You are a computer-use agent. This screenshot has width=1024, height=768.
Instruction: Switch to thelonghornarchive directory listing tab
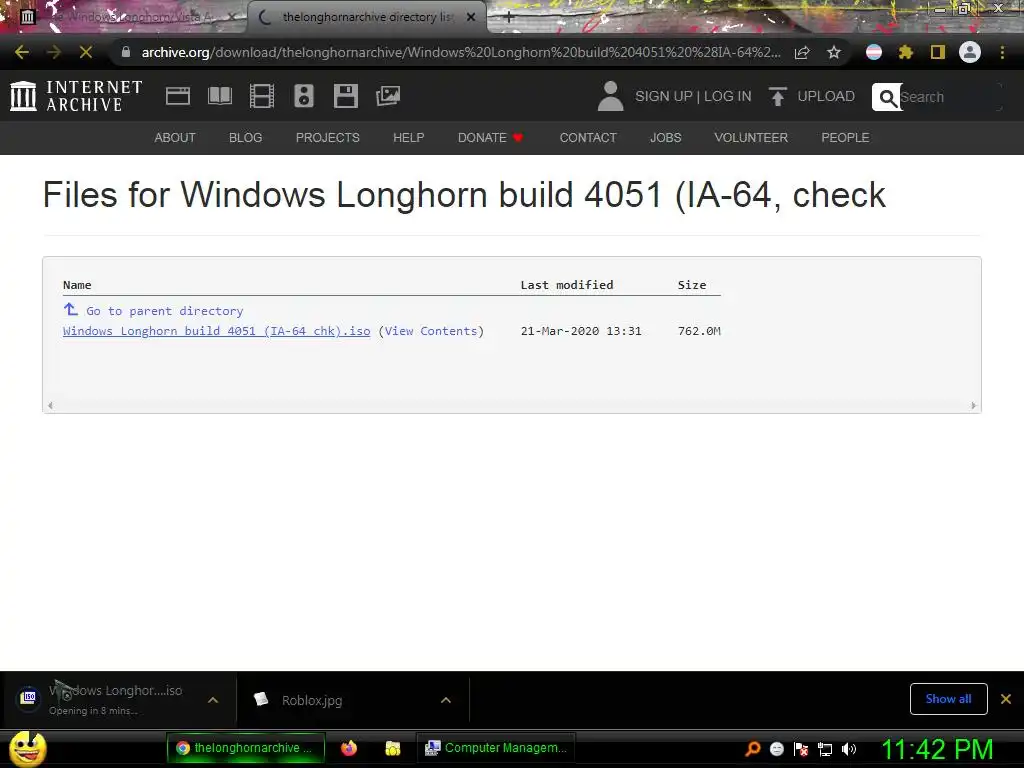pyautogui.click(x=366, y=17)
